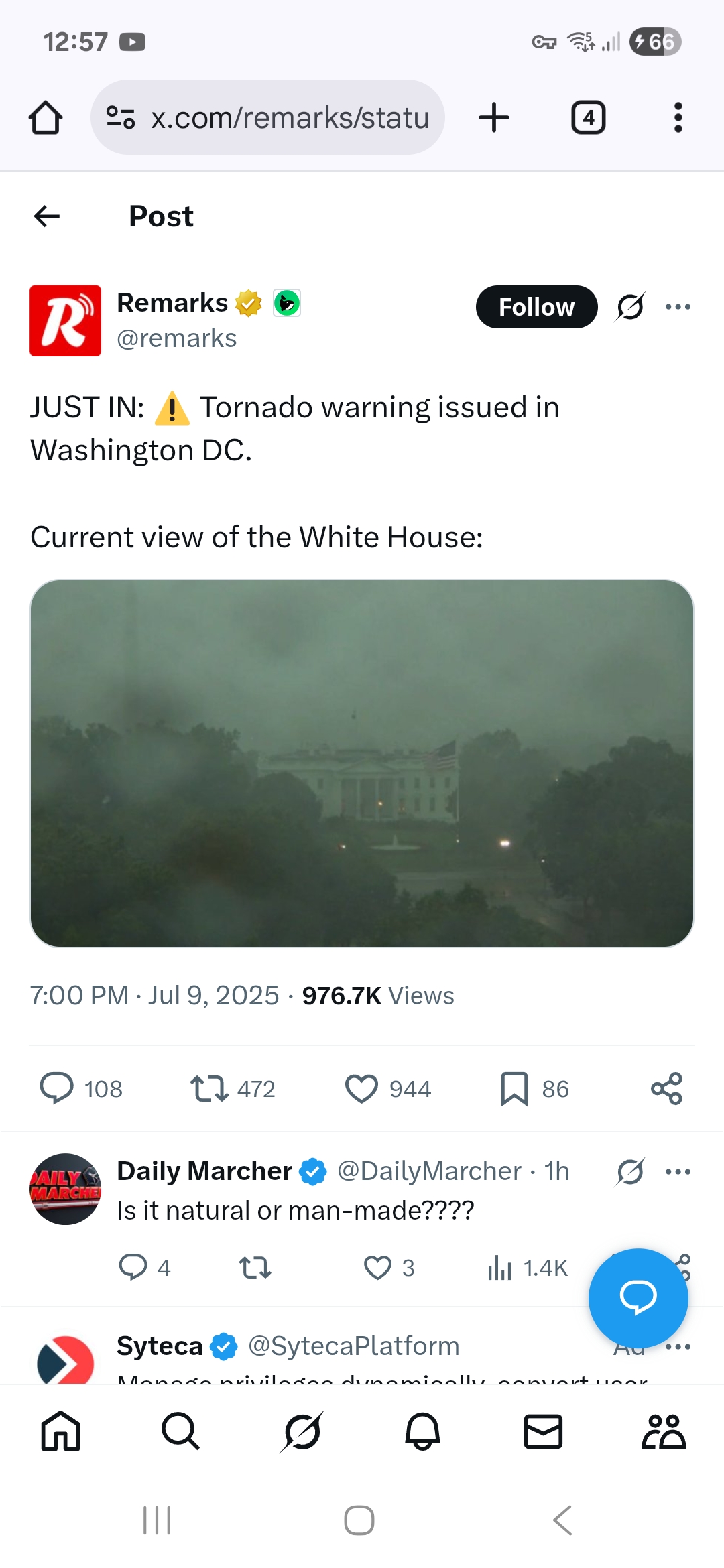This screenshot has height=1568, width=724.
Task: Open browser home page
Action: tap(46, 118)
